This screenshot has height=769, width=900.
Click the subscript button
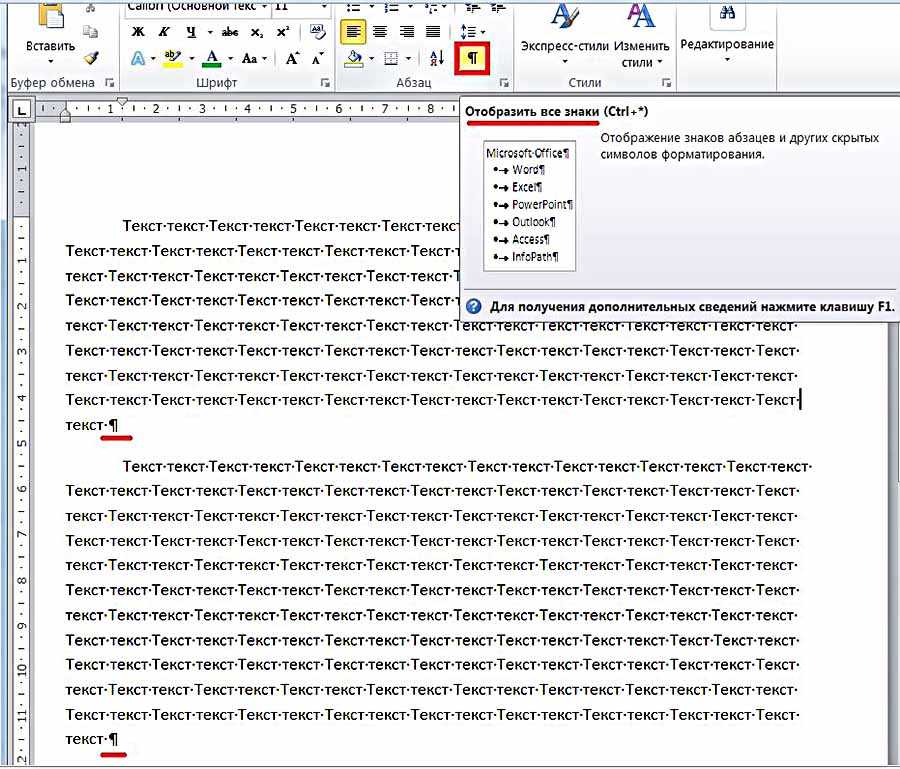coord(258,32)
